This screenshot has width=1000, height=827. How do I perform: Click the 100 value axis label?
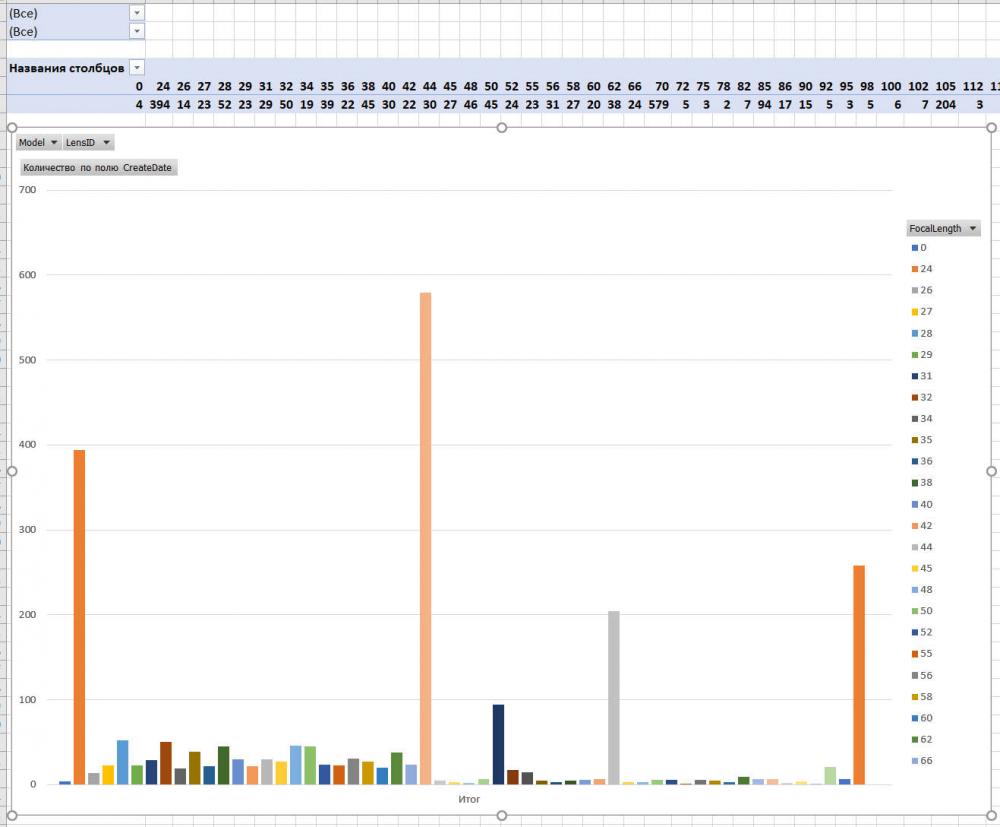pos(27,699)
